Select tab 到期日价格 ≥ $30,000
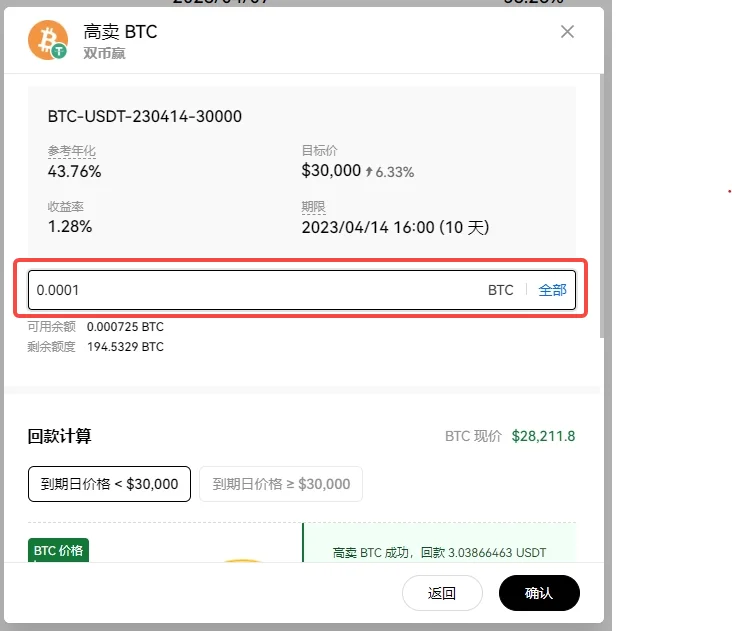Screen dimensions: 732x631 pyautogui.click(x=281, y=484)
